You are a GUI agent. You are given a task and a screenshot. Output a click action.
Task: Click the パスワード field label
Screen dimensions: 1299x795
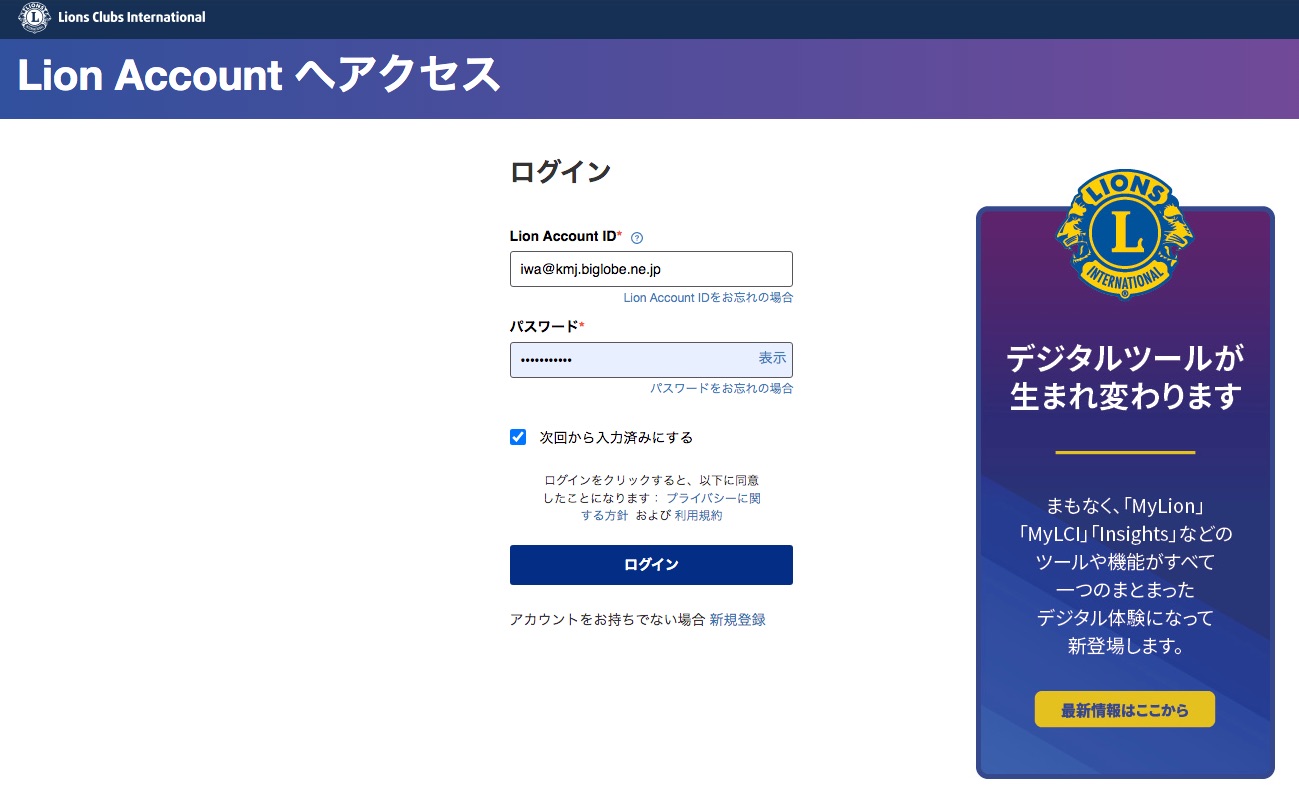click(544, 327)
